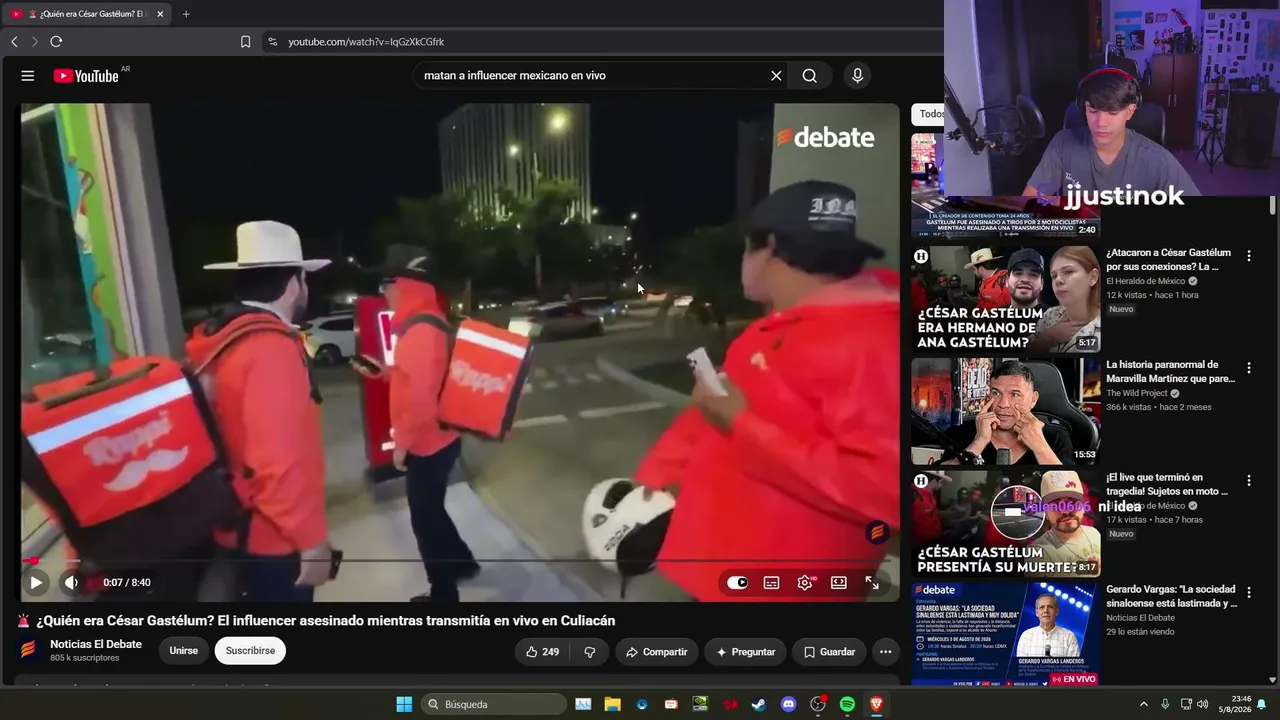Reload the YouTube page
The height and width of the screenshot is (720, 1280).
point(56,42)
